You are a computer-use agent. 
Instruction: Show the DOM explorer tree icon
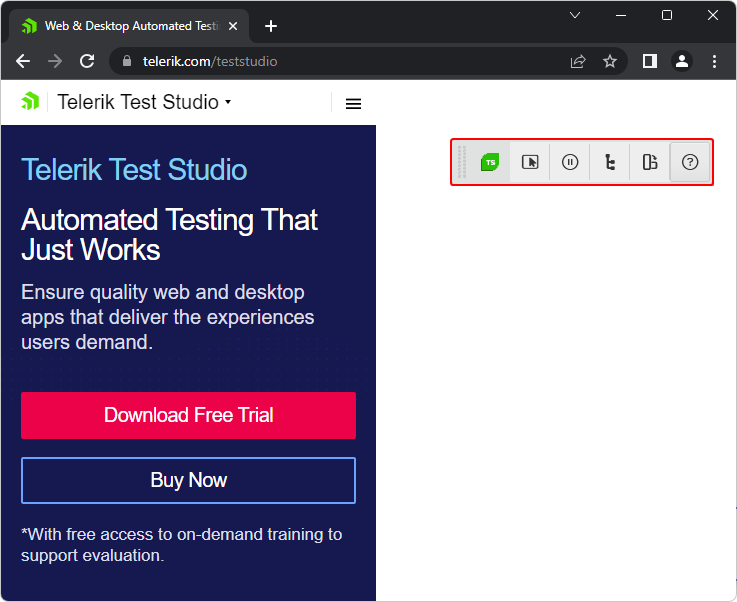coord(610,162)
